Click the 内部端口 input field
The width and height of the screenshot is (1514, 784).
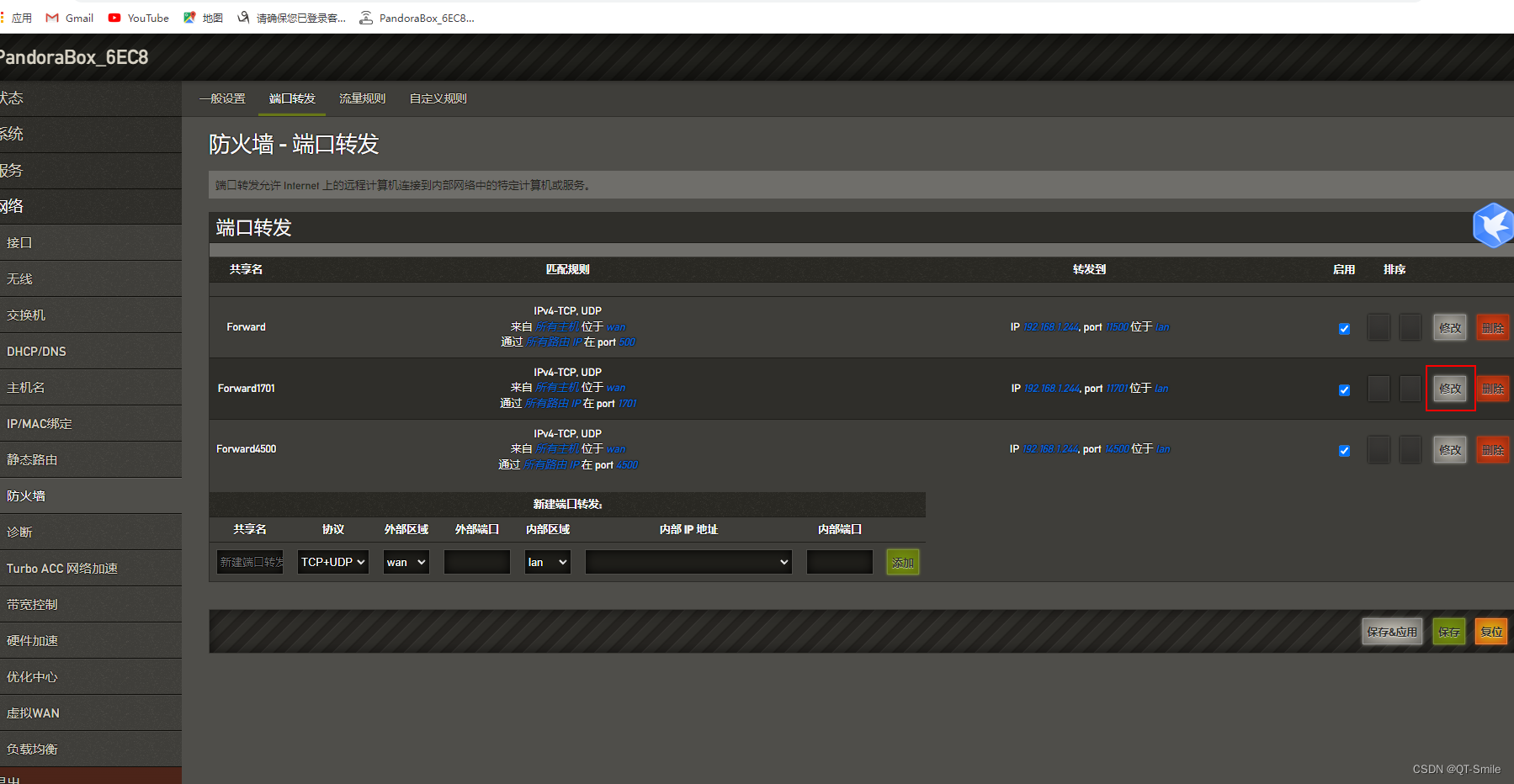pyautogui.click(x=840, y=562)
